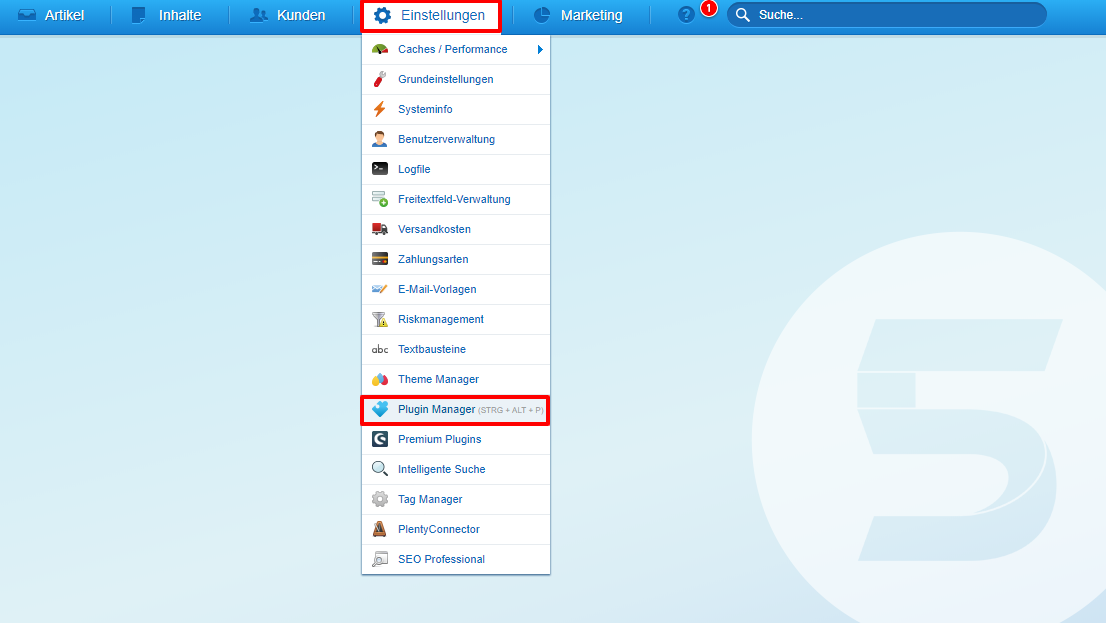Click the Riskmanagement funnel icon
This screenshot has width=1106, height=623.
click(x=379, y=319)
